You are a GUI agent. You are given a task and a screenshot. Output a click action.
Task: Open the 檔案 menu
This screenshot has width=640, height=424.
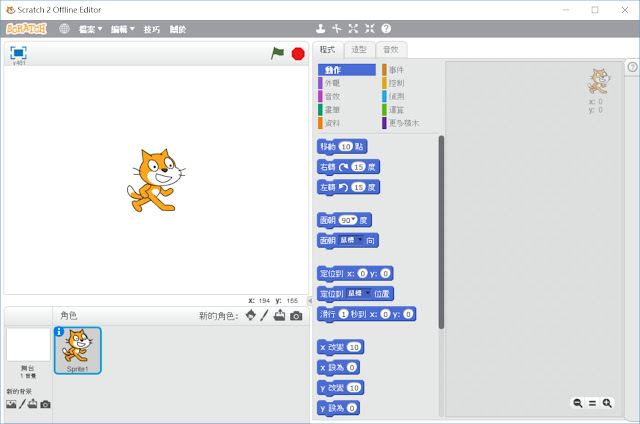(90, 29)
